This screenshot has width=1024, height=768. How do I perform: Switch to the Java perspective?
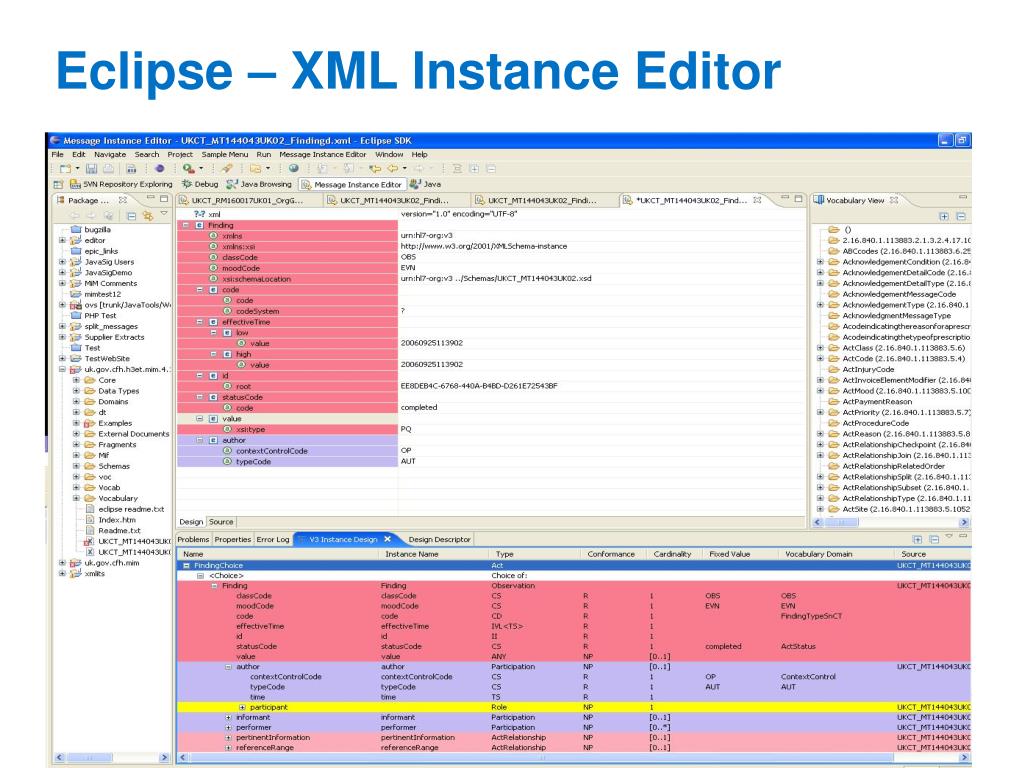pyautogui.click(x=426, y=184)
